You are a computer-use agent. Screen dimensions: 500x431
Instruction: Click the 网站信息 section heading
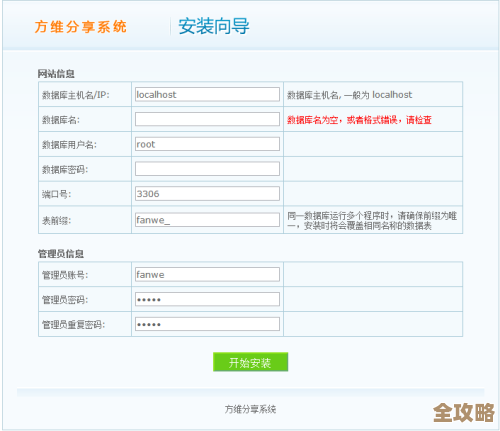click(x=56, y=74)
